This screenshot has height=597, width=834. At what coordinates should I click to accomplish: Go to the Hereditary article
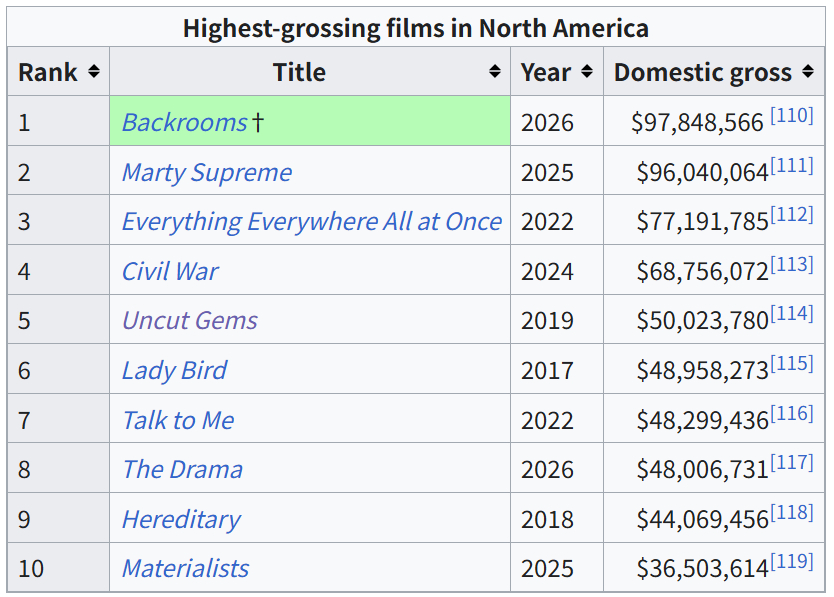click(x=181, y=519)
